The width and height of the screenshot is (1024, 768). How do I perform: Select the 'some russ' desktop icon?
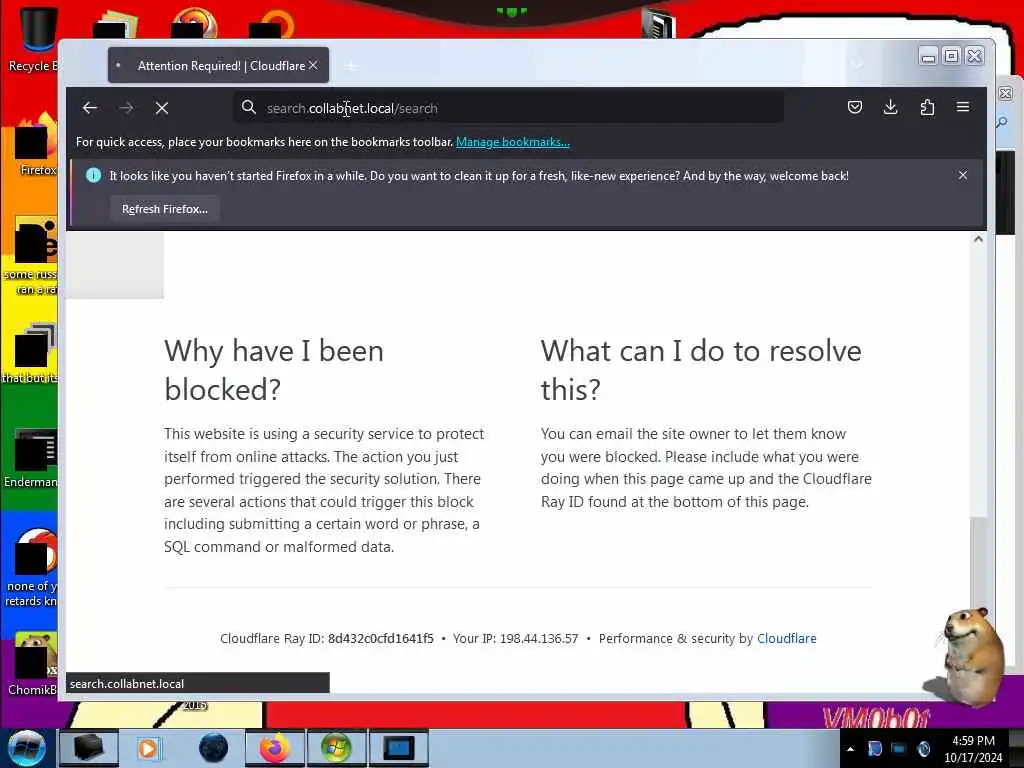[x=31, y=255]
